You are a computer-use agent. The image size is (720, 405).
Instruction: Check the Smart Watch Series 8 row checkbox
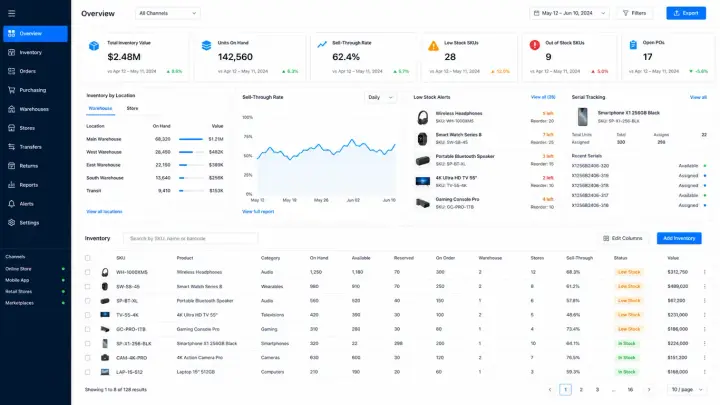(x=88, y=287)
